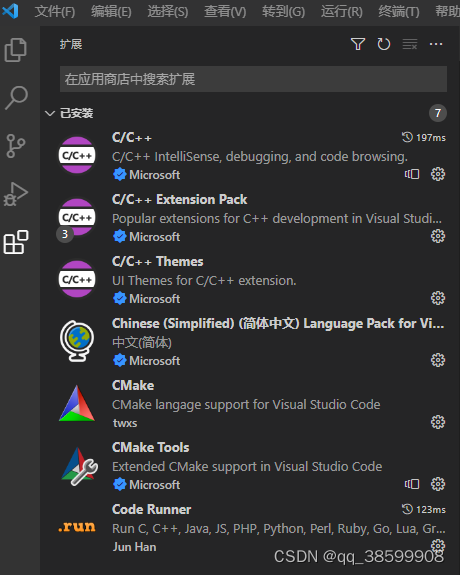This screenshot has width=460, height=575.
Task: Filter extensions with the funnel icon
Action: pos(358,44)
